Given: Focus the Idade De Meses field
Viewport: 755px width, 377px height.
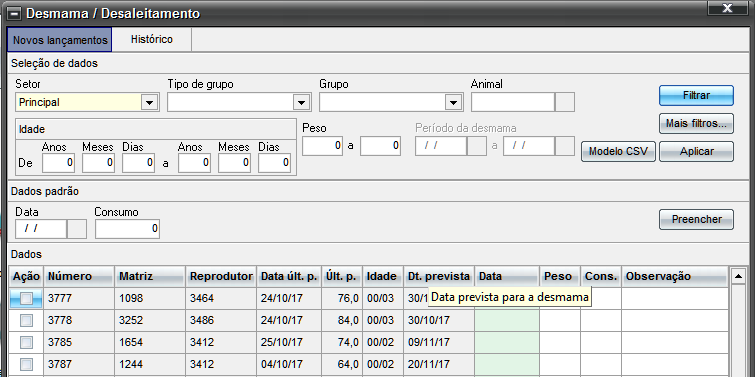Looking at the screenshot, I should [98, 163].
